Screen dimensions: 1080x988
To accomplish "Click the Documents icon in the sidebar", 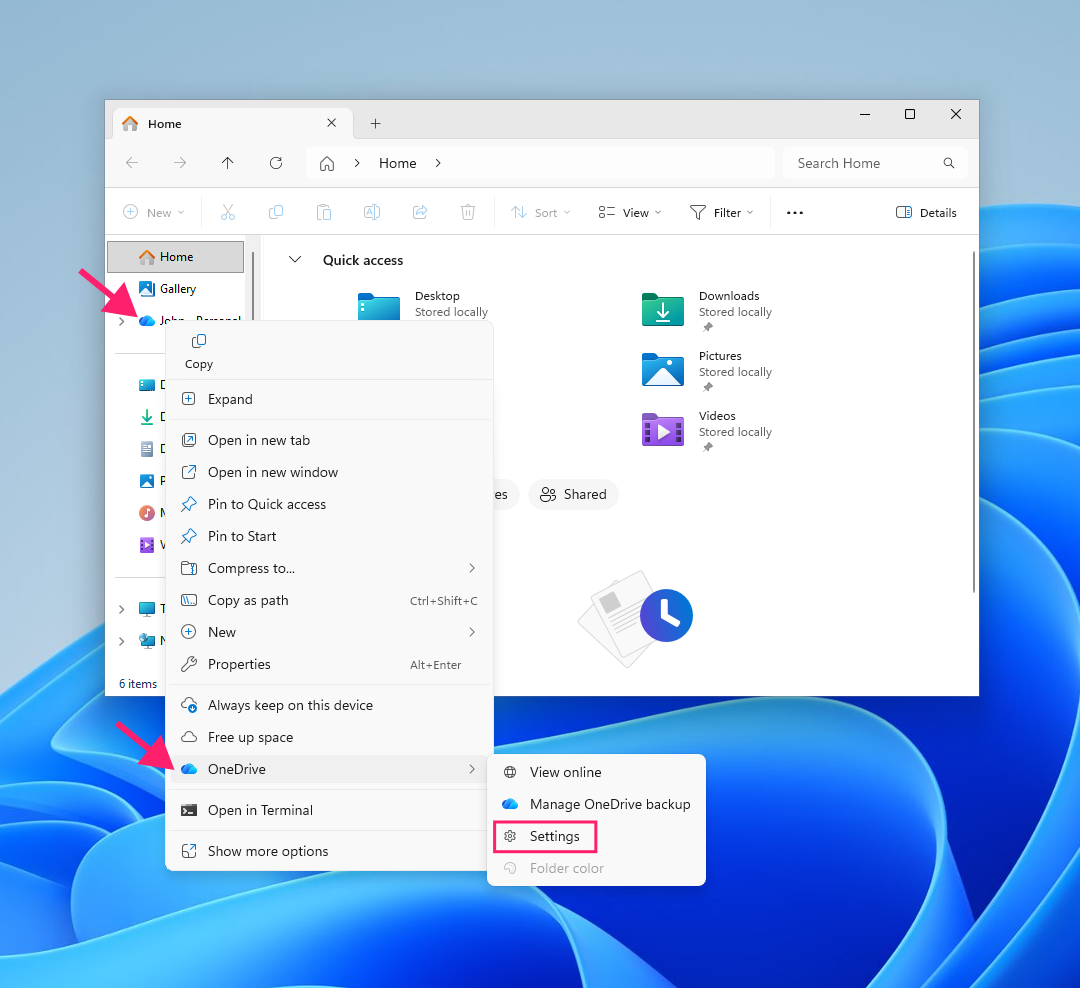I will pos(147,449).
